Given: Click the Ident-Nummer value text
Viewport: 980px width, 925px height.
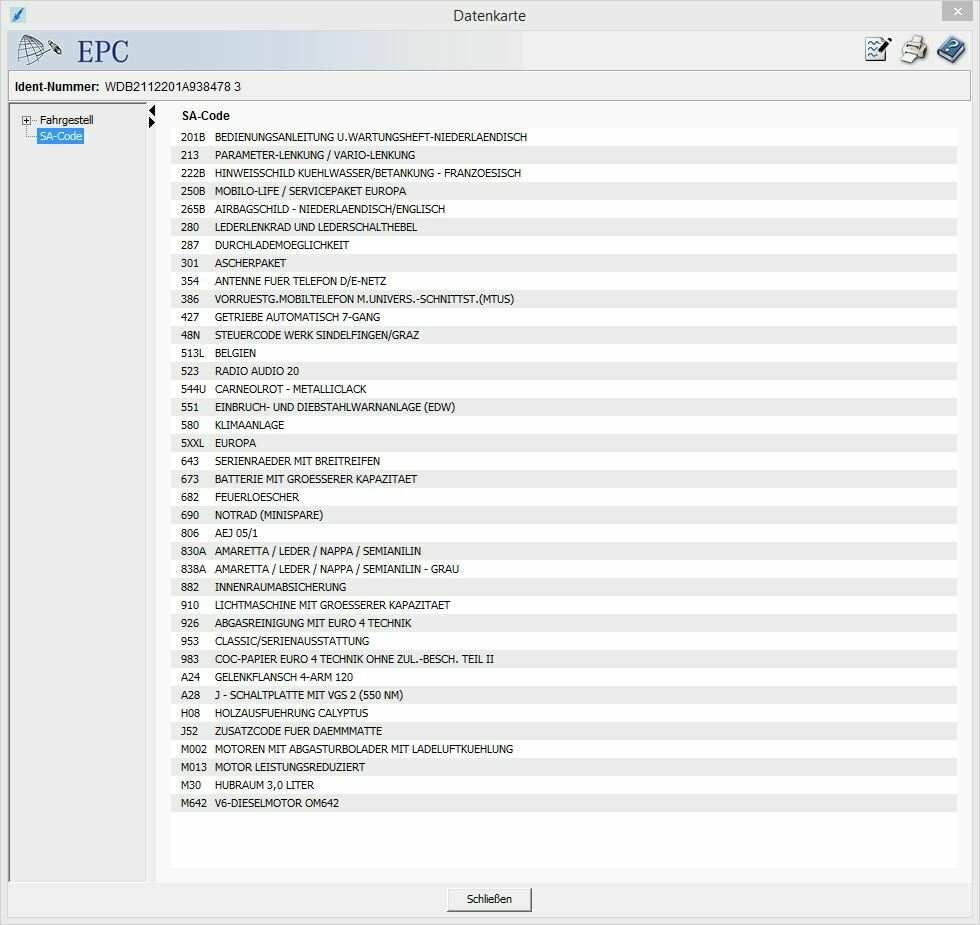Looking at the screenshot, I should [172, 87].
